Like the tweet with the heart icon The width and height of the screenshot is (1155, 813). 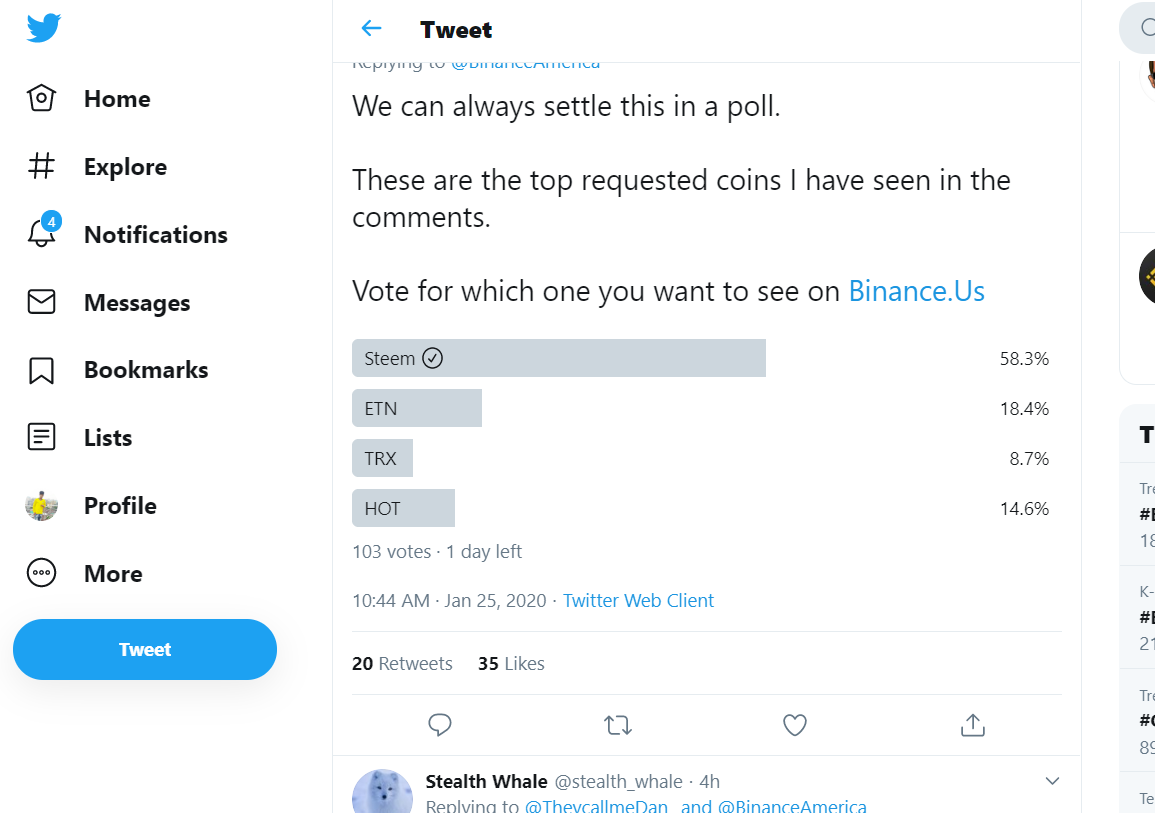[x=795, y=725]
